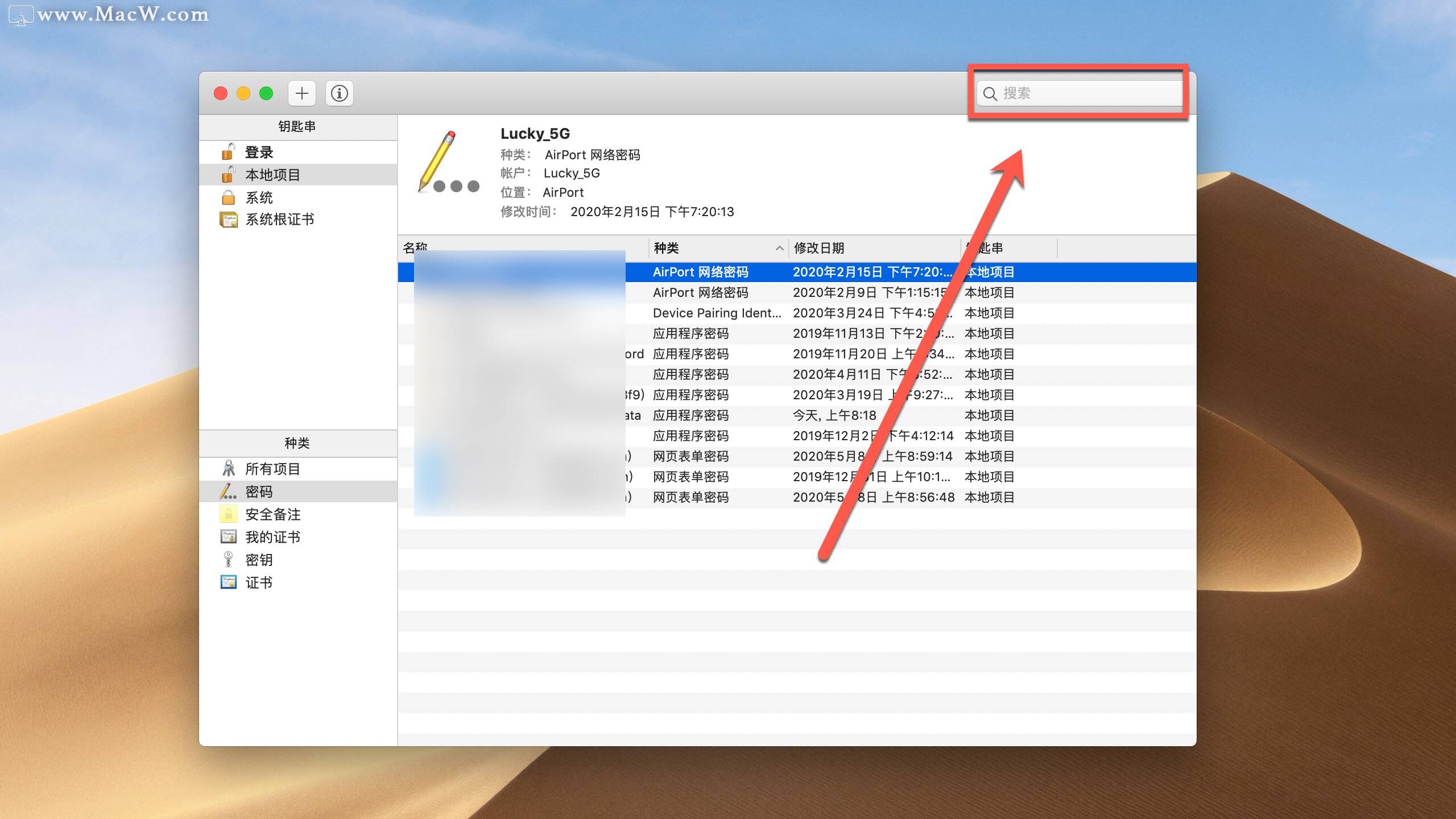Select the 系统 keychain padlock
1456x819 pixels.
click(229, 197)
